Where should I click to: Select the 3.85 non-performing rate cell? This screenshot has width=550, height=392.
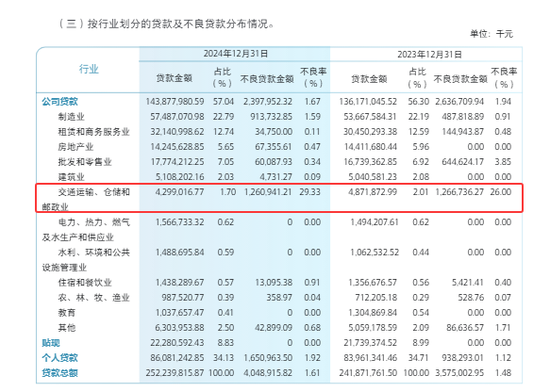(503, 162)
